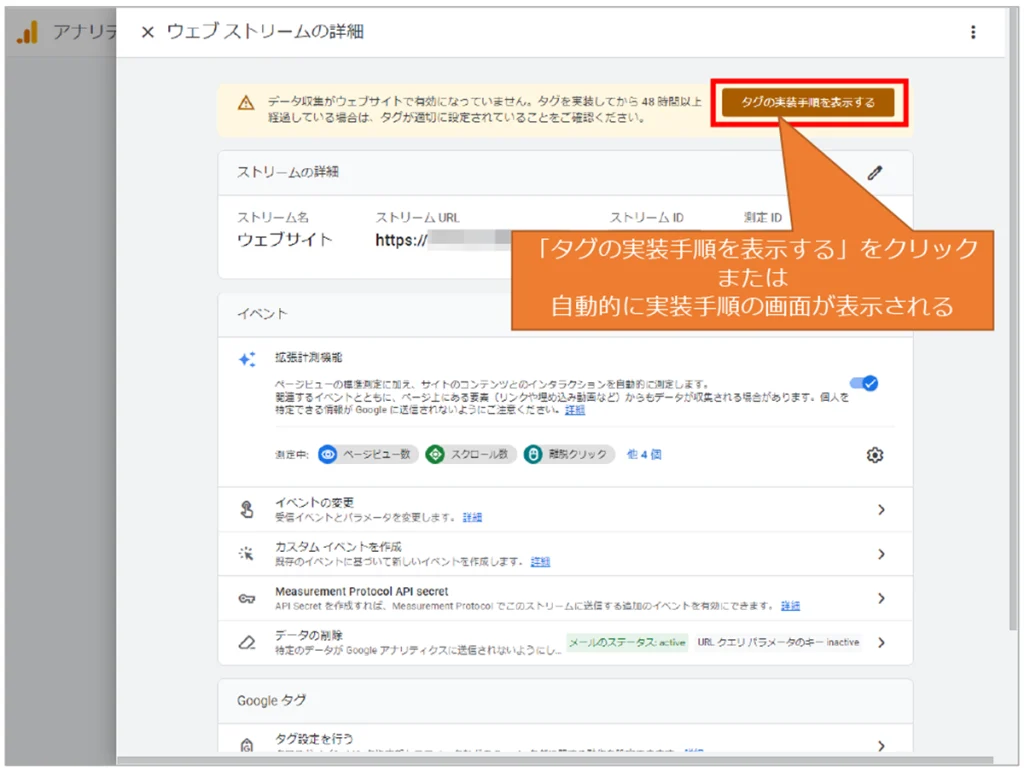
Task: Click 詳細 link under 拡張計測機能 description
Action: (575, 410)
